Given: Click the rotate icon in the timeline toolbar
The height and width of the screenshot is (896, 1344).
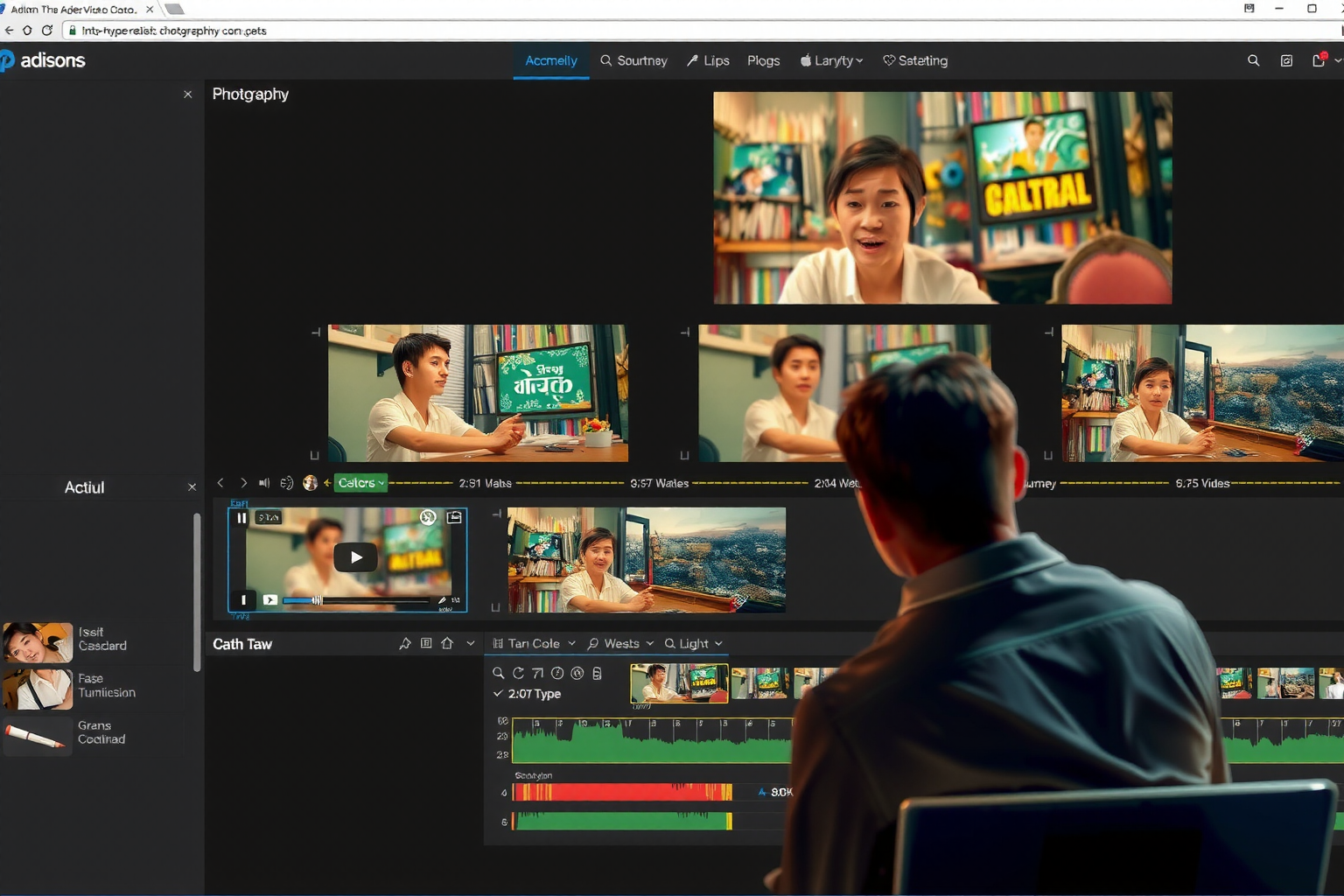Looking at the screenshot, I should [x=518, y=673].
